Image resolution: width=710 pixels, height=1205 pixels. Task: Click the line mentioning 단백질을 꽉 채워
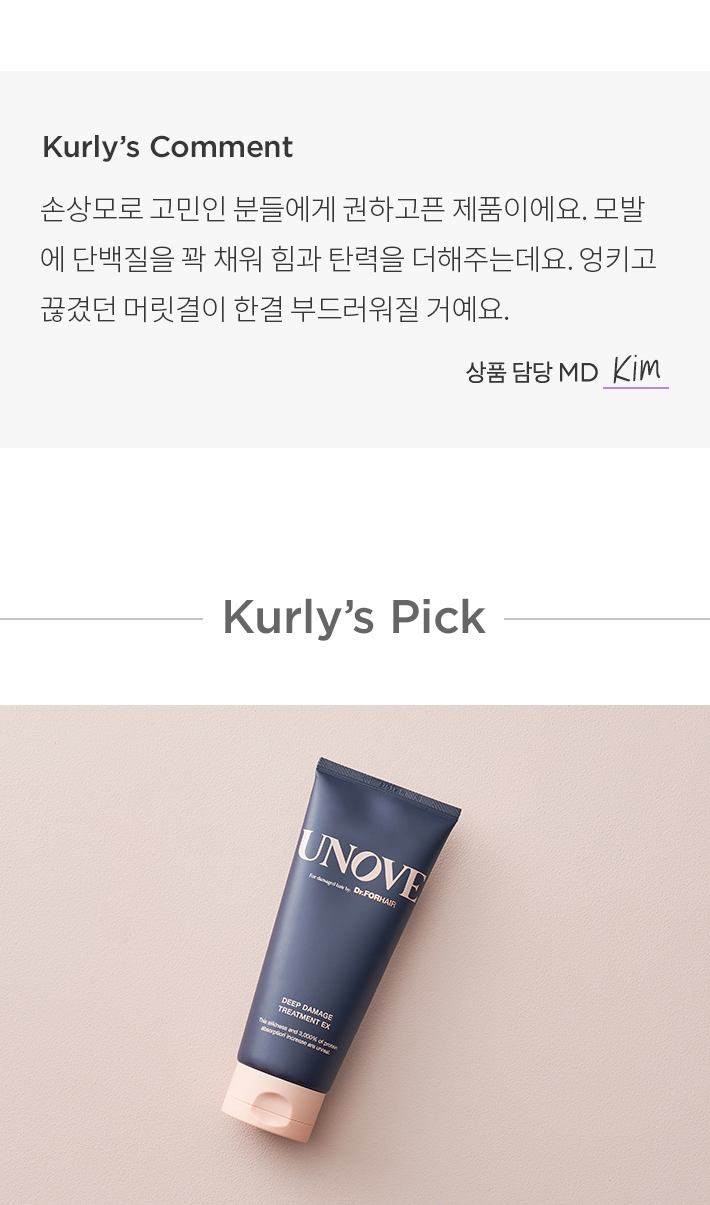(x=348, y=259)
